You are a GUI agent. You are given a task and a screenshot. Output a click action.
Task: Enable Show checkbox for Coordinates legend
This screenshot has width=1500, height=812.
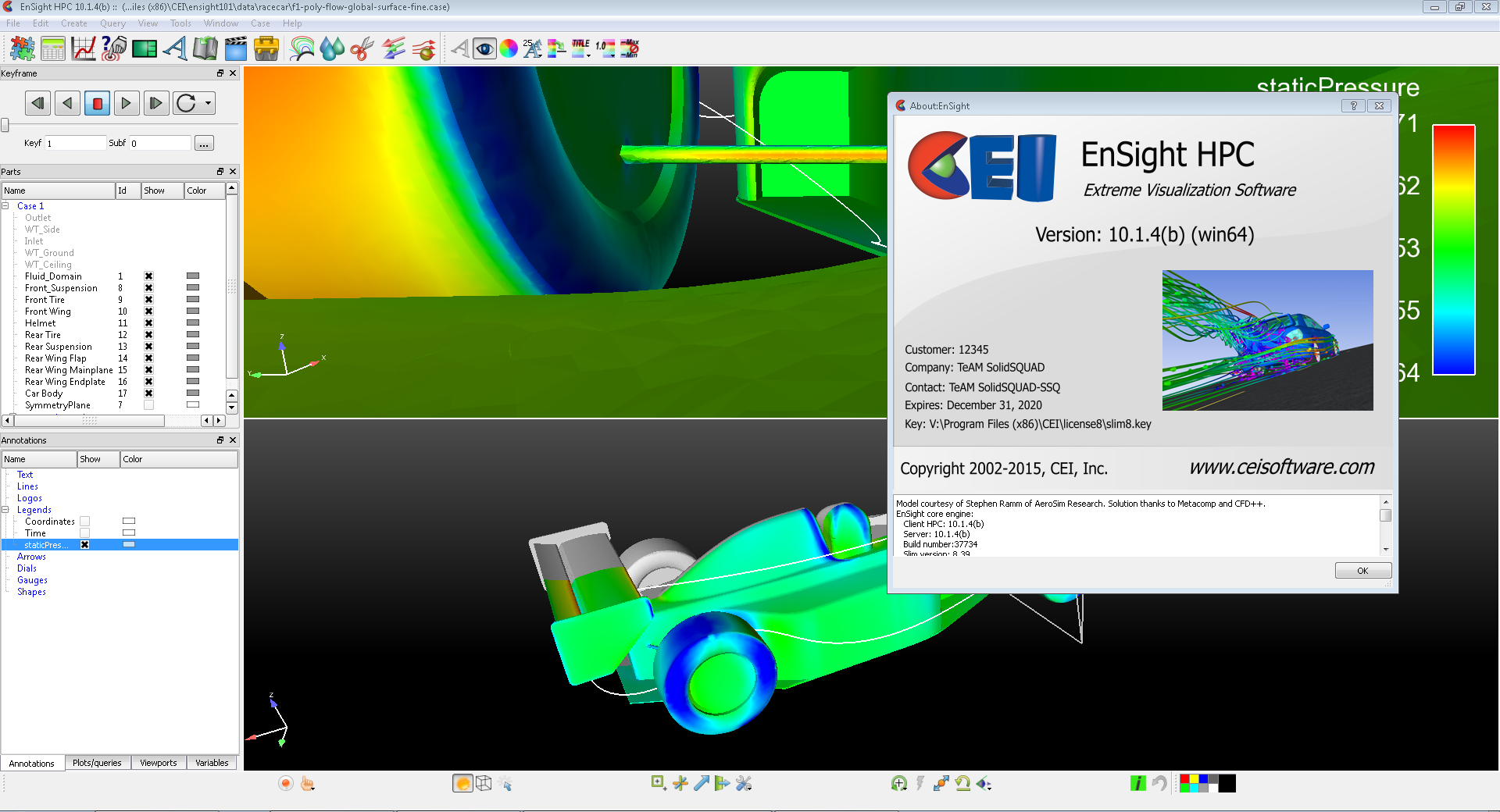84,522
